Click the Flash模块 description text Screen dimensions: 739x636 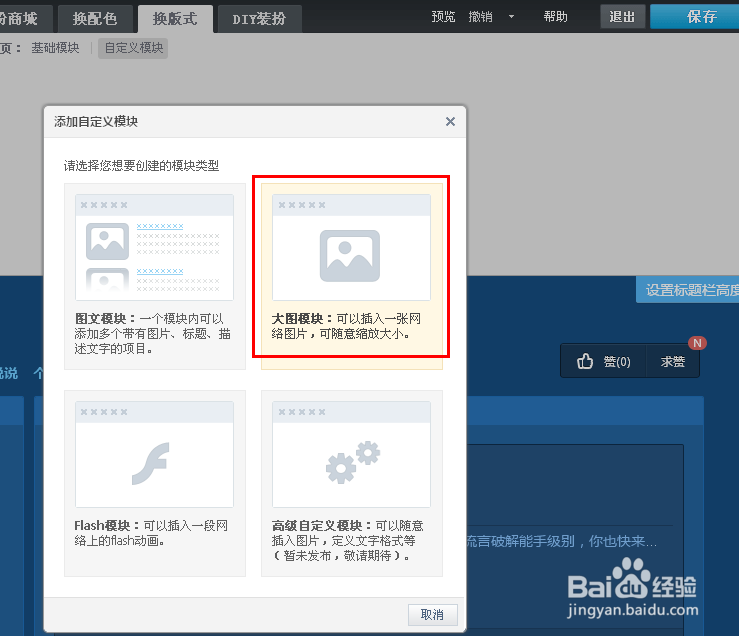tap(151, 533)
